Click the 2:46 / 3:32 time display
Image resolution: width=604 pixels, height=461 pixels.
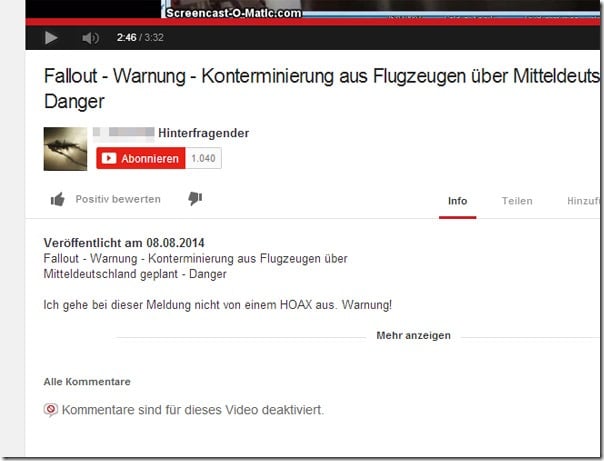pyautogui.click(x=140, y=37)
